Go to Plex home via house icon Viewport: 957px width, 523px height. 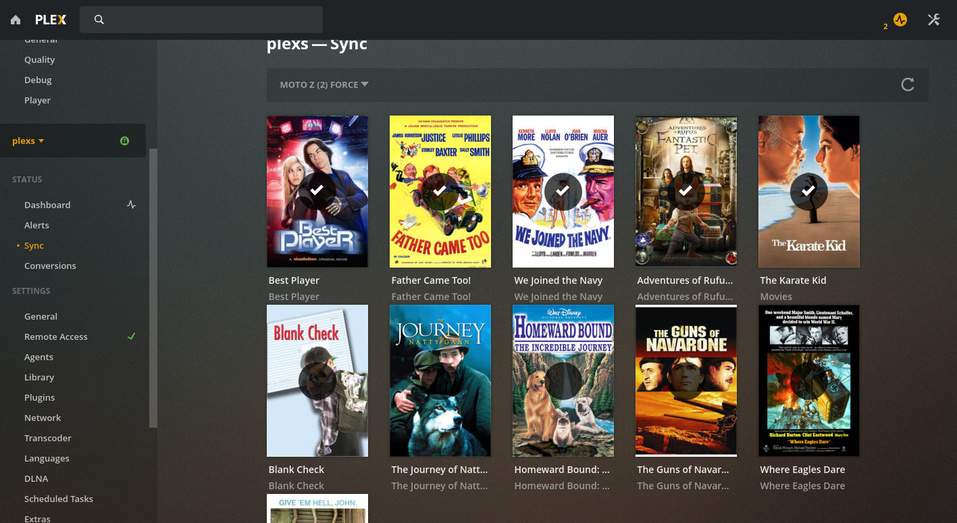pos(16,20)
